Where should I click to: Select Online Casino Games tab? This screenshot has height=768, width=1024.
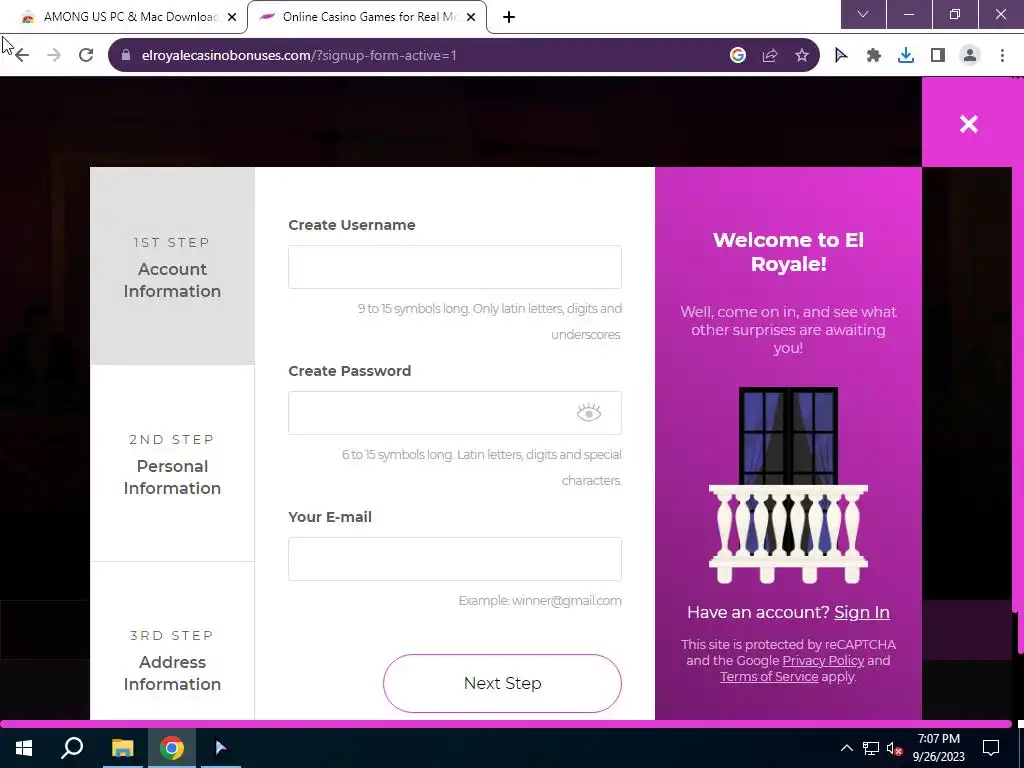(366, 17)
